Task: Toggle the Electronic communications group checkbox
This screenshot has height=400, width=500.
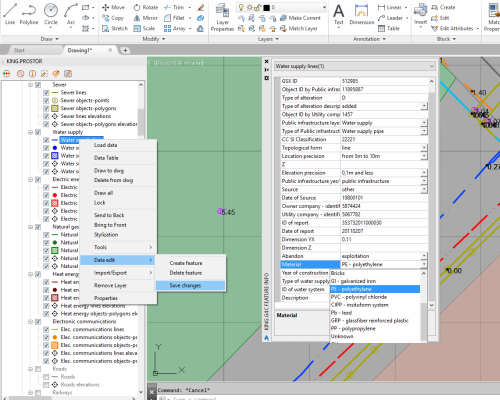Action: point(38,322)
